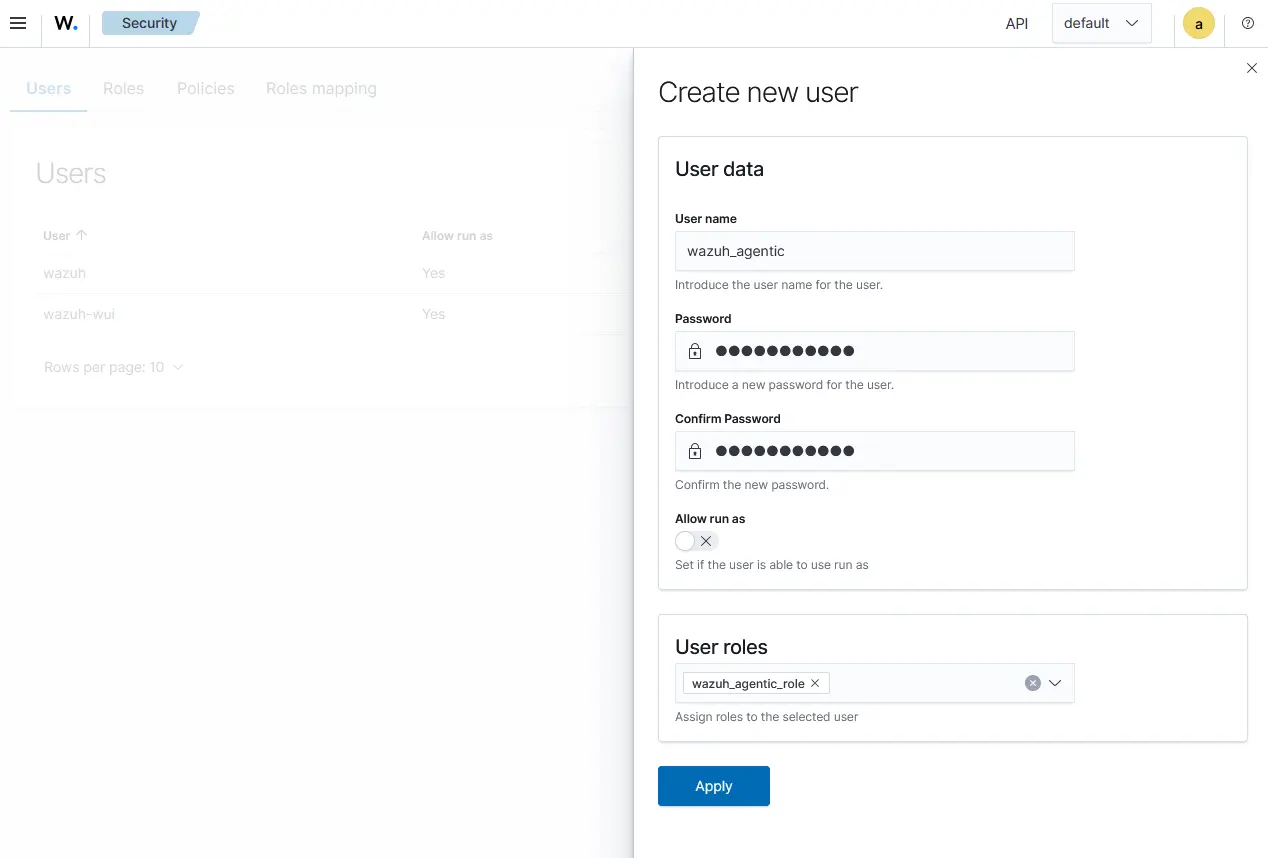1268x858 pixels.
Task: Switch to the Users tab
Action: [48, 88]
